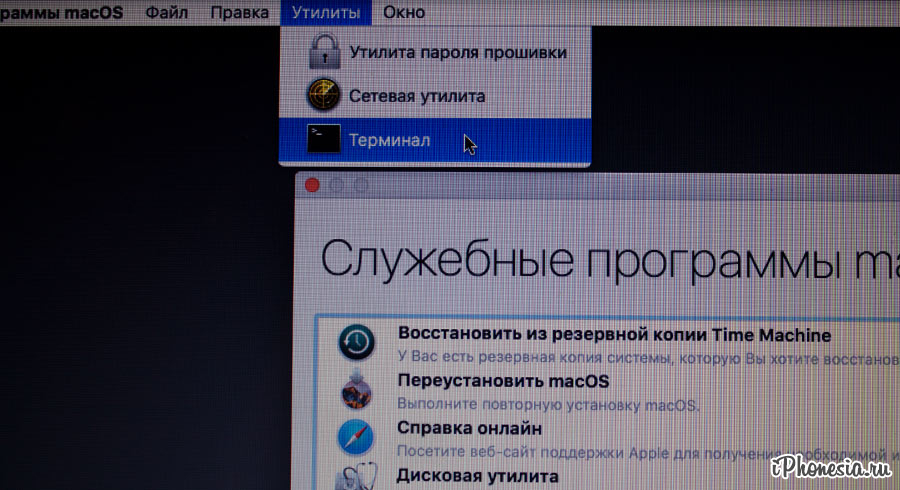Click the macOS installer icon

click(x=356, y=390)
